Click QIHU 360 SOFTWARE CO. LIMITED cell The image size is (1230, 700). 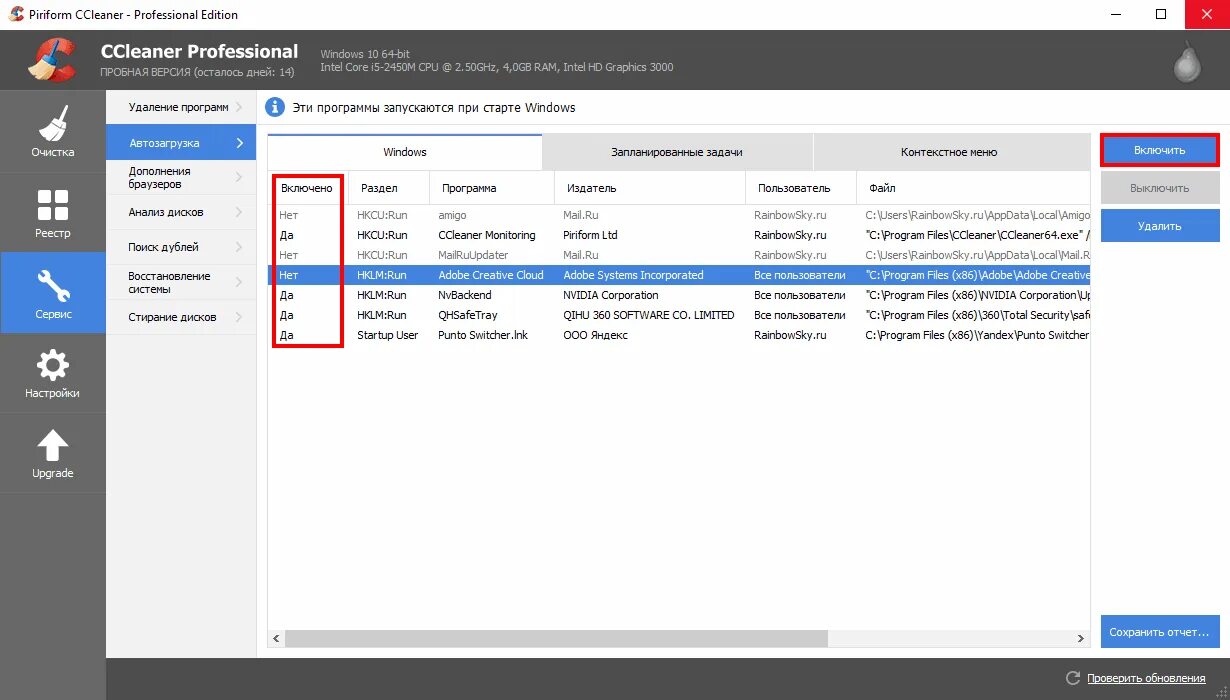649,315
